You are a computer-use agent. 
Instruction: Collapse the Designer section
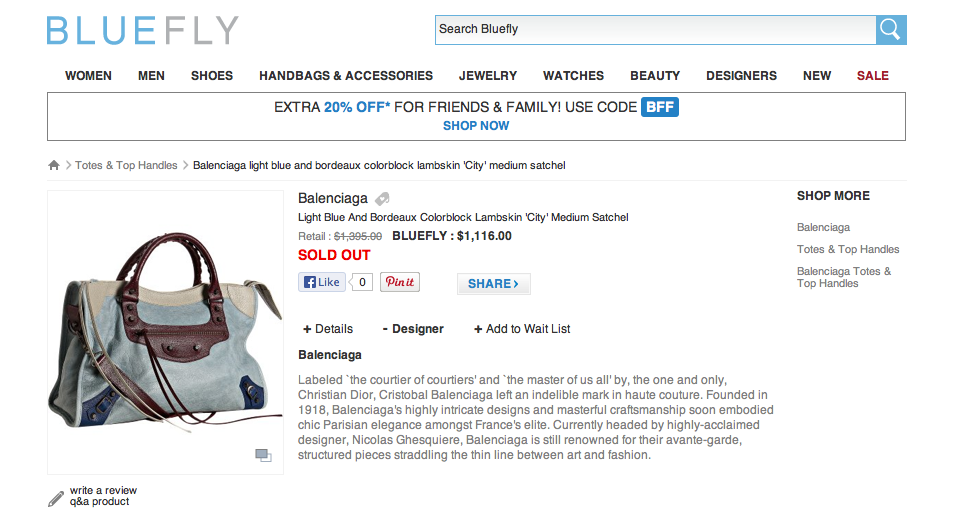tap(413, 329)
